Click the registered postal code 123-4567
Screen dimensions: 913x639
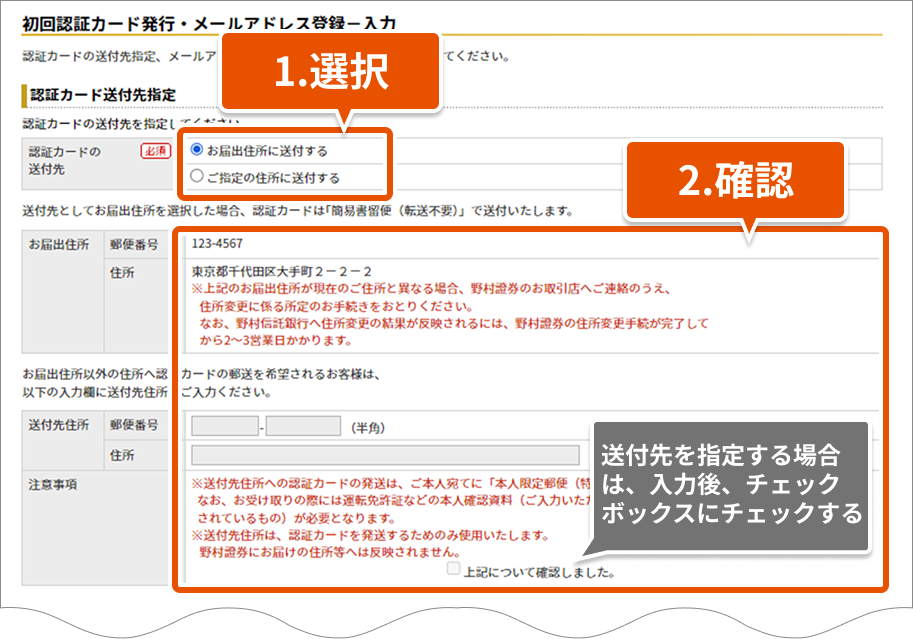[217, 243]
